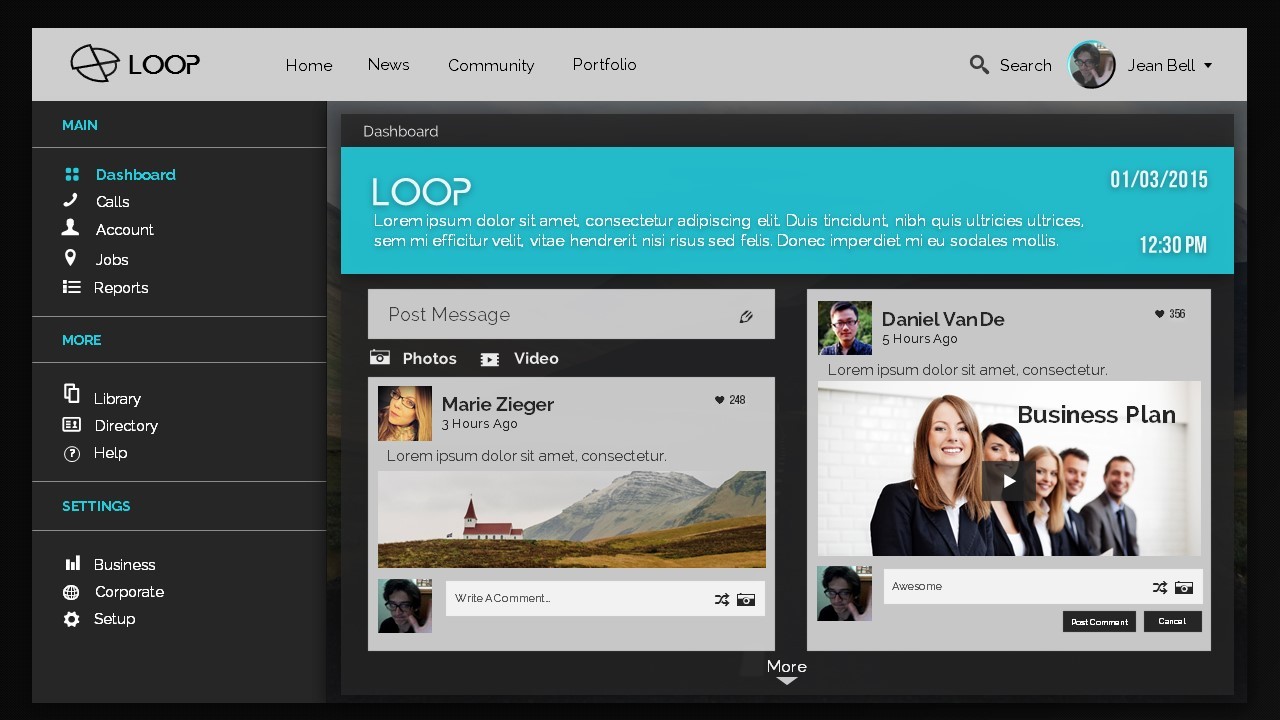Like Marie Zieger's post with the heart

tap(719, 399)
